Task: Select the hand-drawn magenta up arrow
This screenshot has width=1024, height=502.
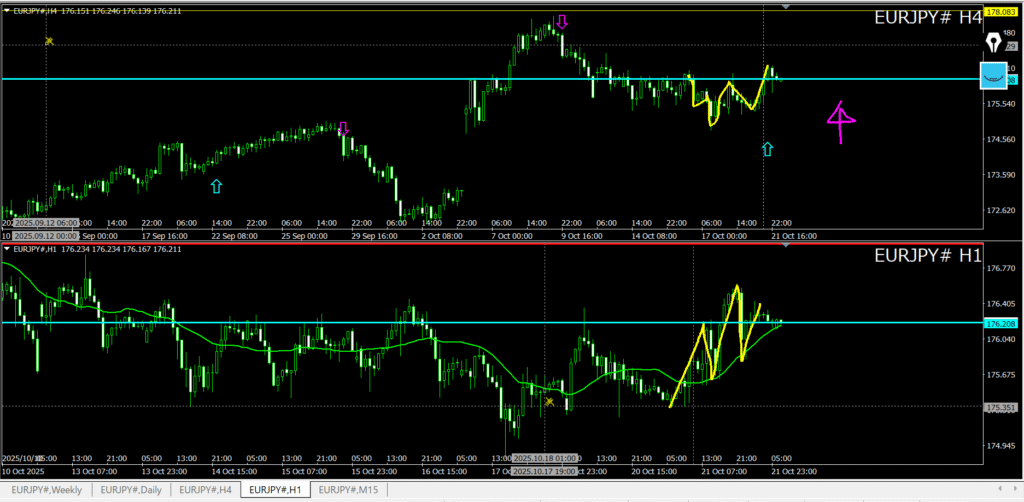Action: tap(841, 120)
